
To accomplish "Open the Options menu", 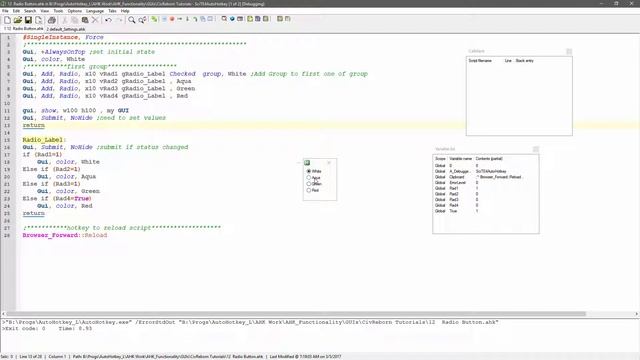I will (75, 11).
